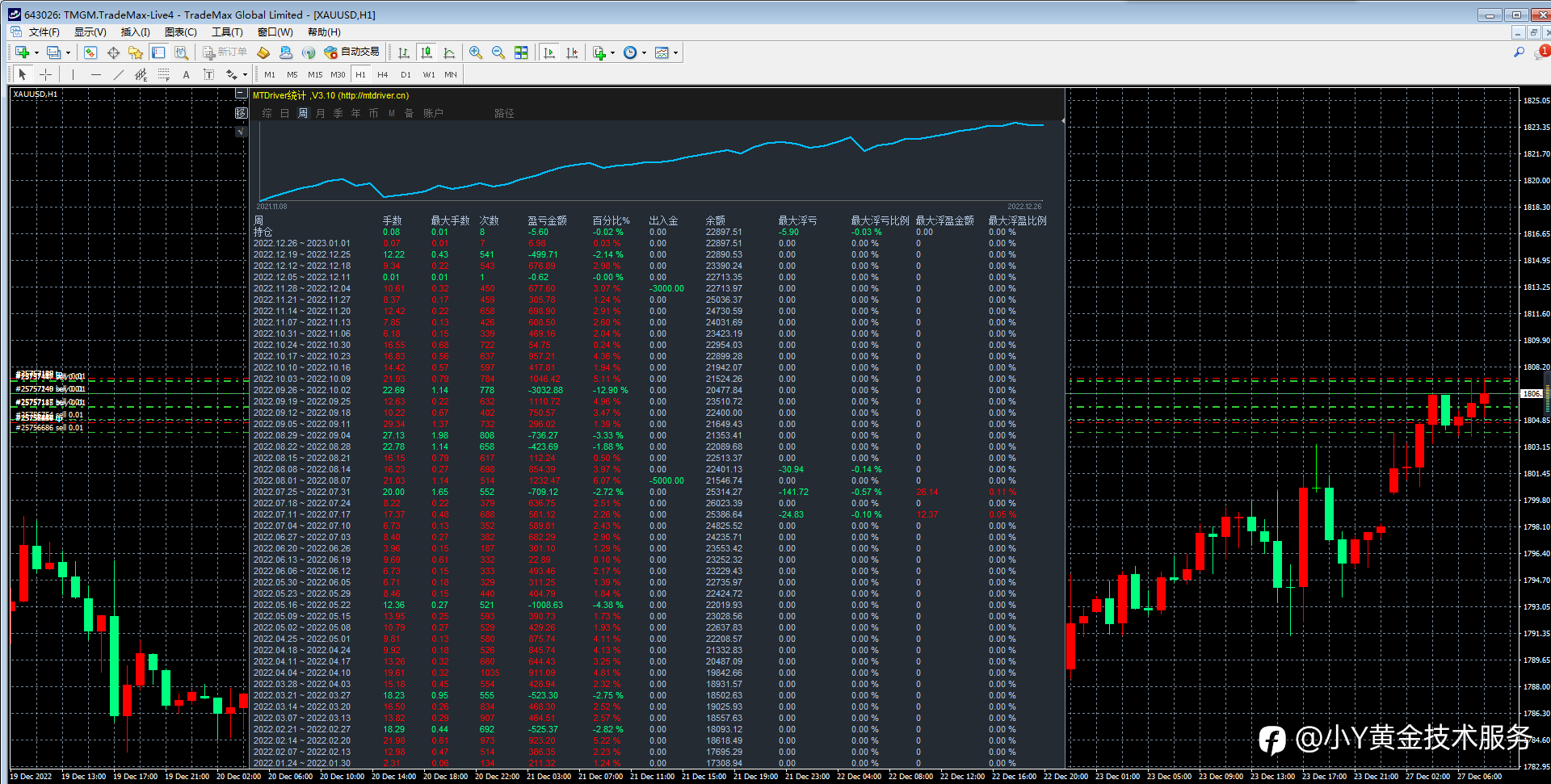1551x784 pixels.
Task: Select the Crosshair tool
Action: (x=45, y=74)
